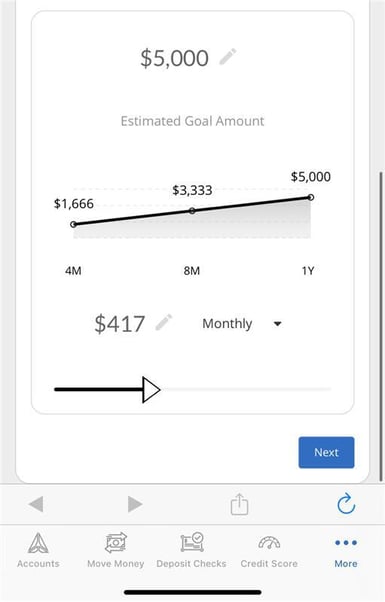Select the 8M data point on chart
The height and width of the screenshot is (602, 385).
pyautogui.click(x=192, y=210)
